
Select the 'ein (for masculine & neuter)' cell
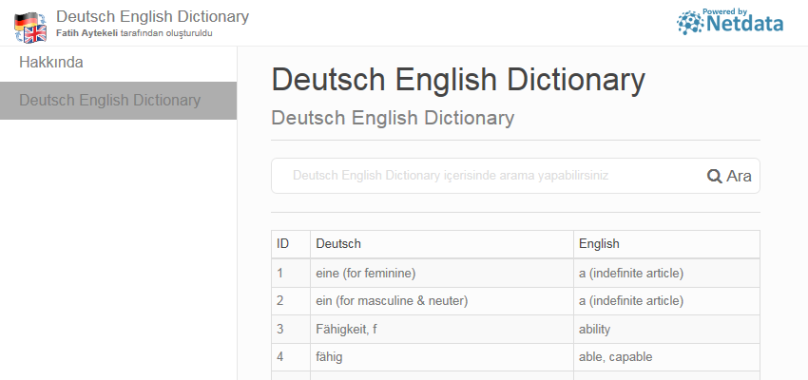point(442,301)
